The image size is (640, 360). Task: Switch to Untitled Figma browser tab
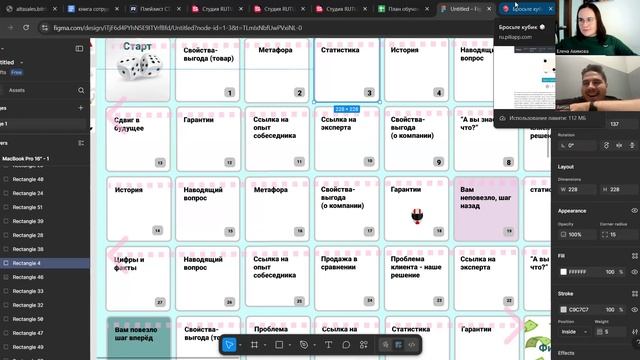(x=465, y=9)
